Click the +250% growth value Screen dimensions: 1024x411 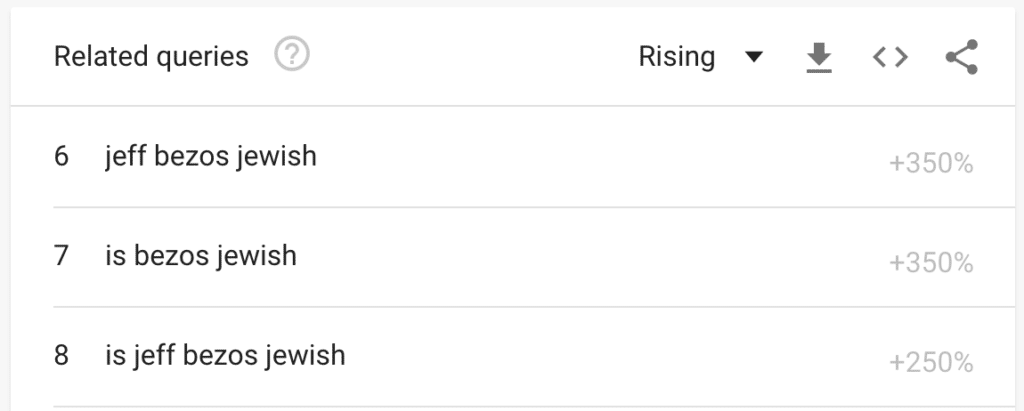pos(931,363)
